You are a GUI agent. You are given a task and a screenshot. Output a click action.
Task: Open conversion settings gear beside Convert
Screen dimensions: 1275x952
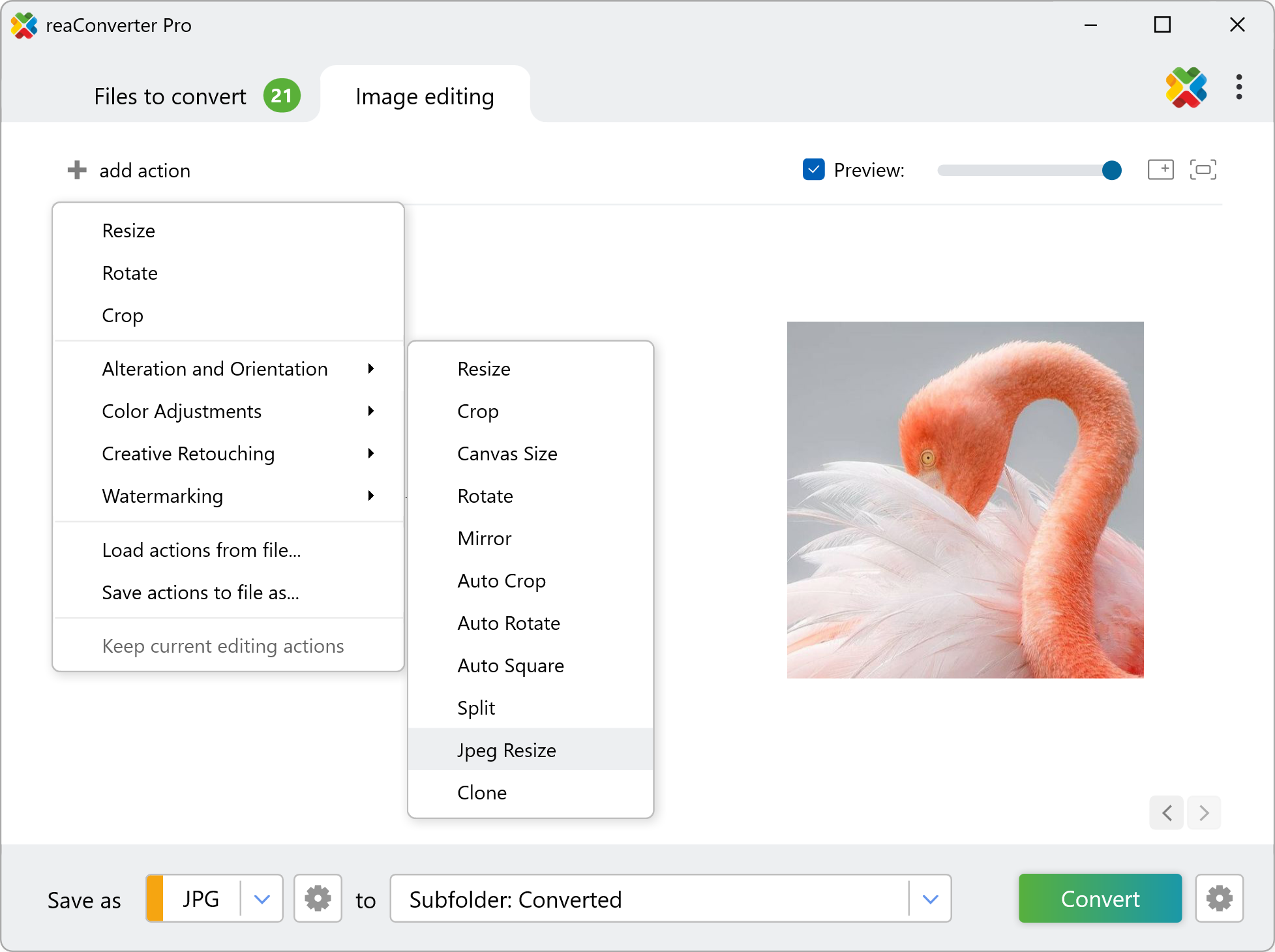click(x=1219, y=899)
